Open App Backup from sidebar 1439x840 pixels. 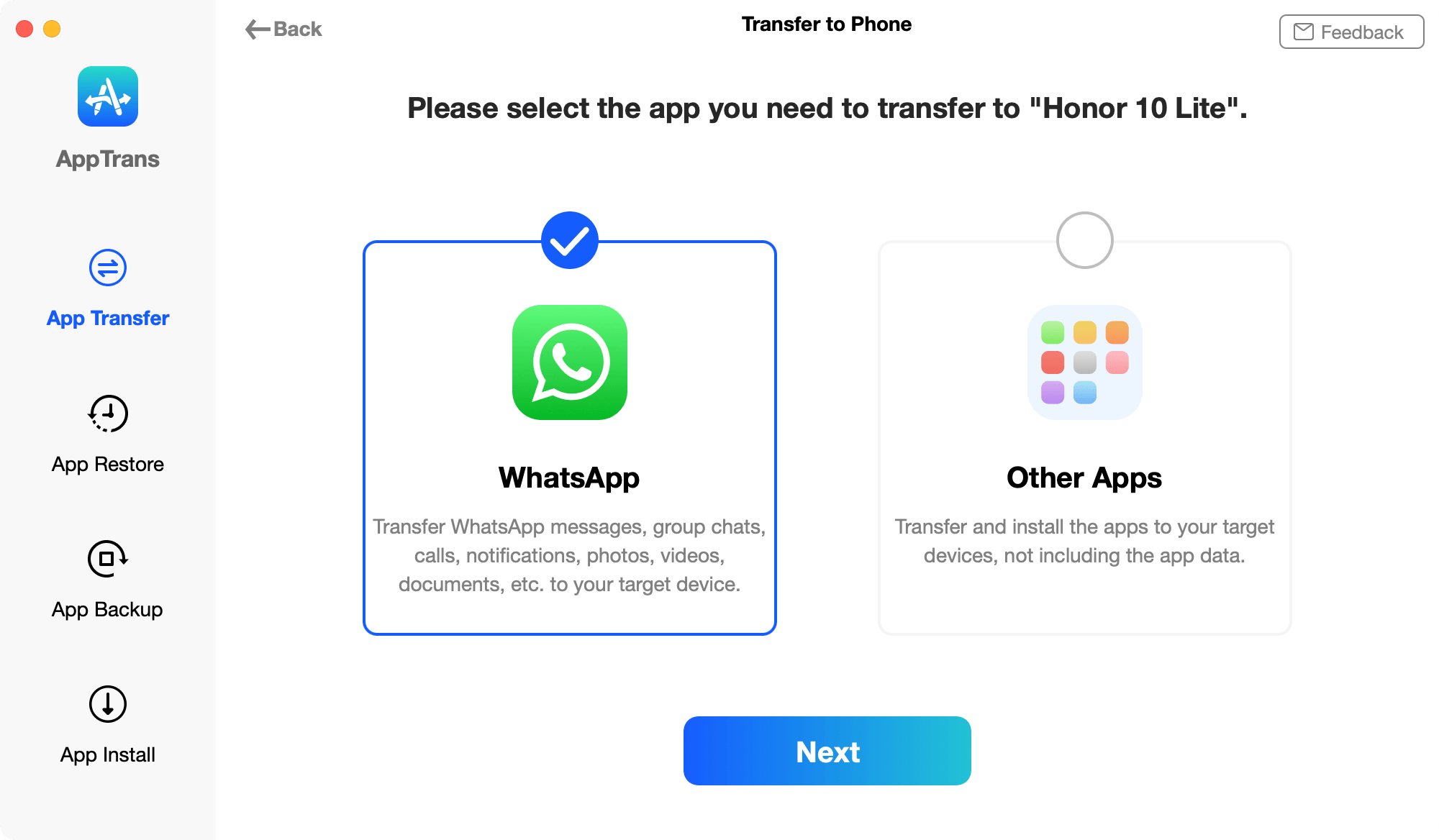click(107, 578)
